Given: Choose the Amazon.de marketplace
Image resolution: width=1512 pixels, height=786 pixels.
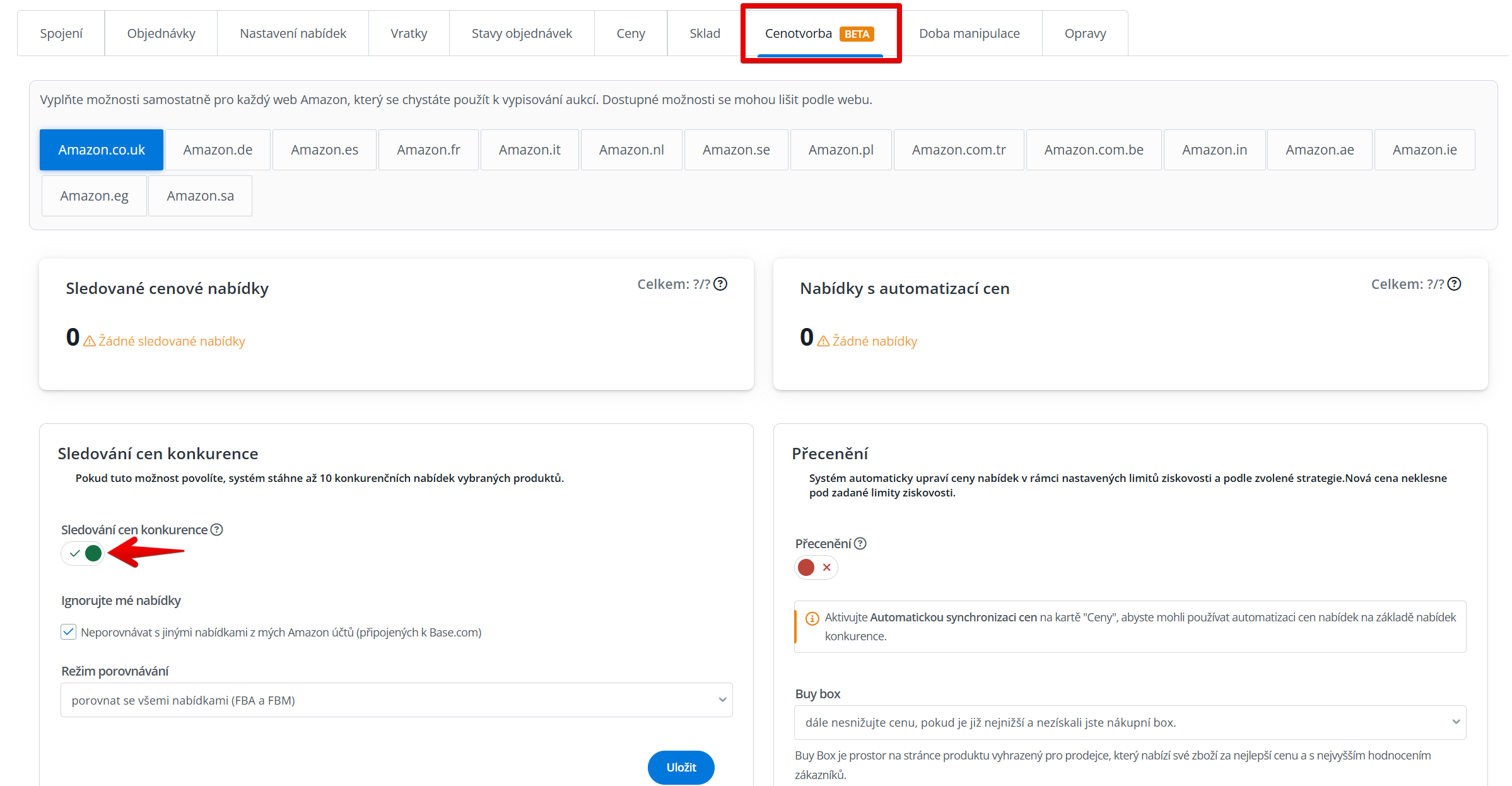Looking at the screenshot, I should [x=218, y=150].
